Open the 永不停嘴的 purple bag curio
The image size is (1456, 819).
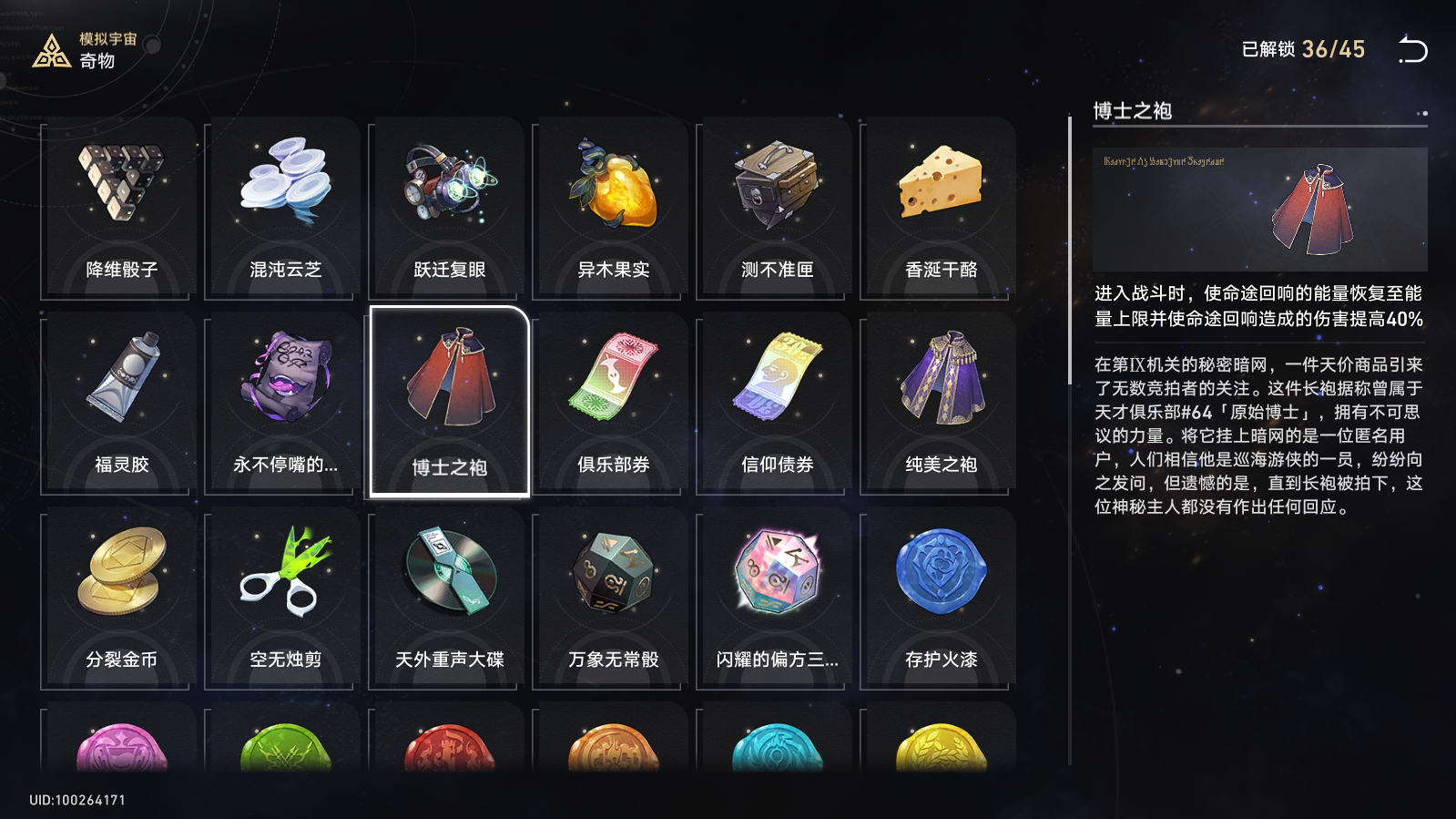[x=283, y=403]
